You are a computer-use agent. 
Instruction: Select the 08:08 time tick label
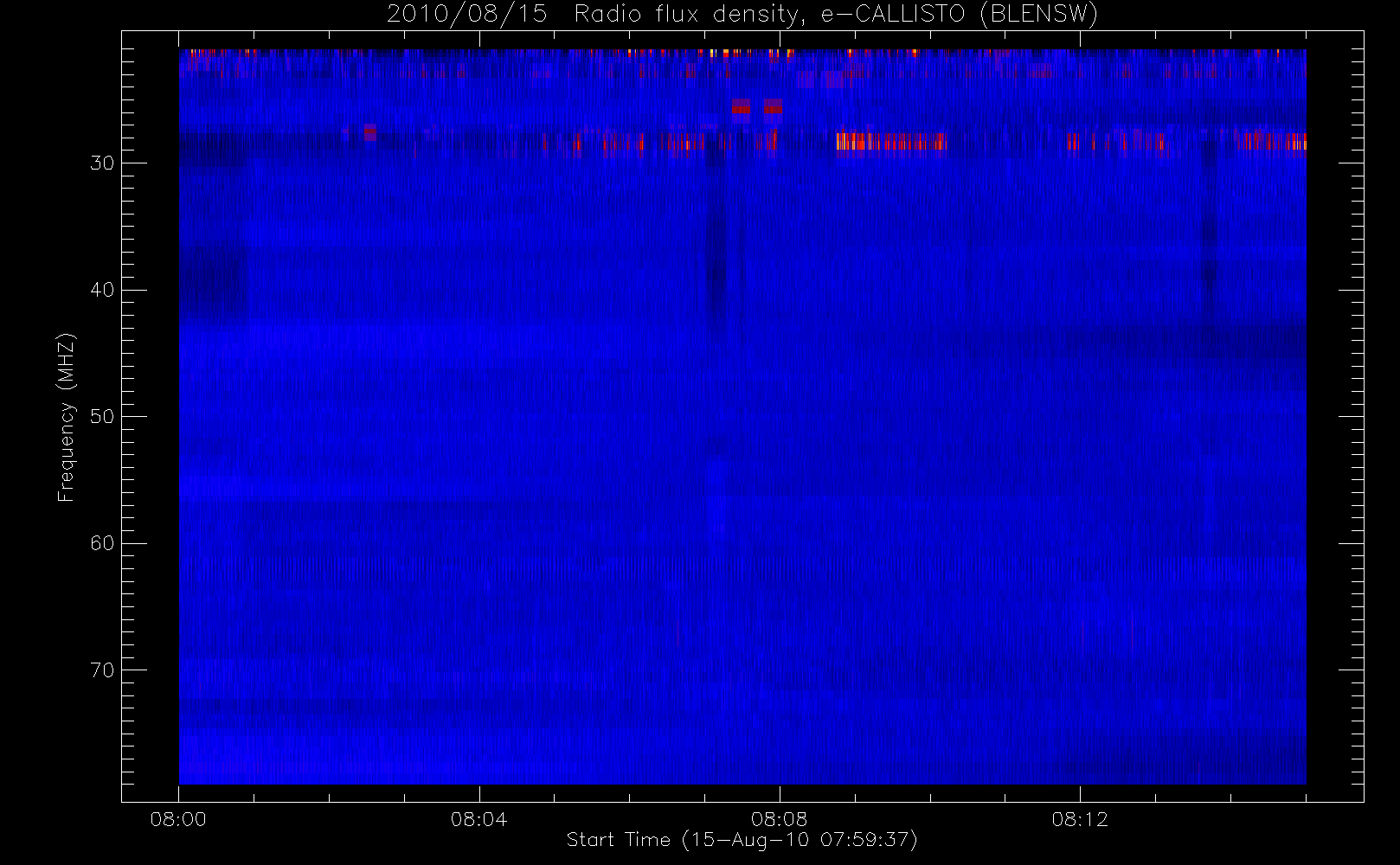(x=779, y=819)
